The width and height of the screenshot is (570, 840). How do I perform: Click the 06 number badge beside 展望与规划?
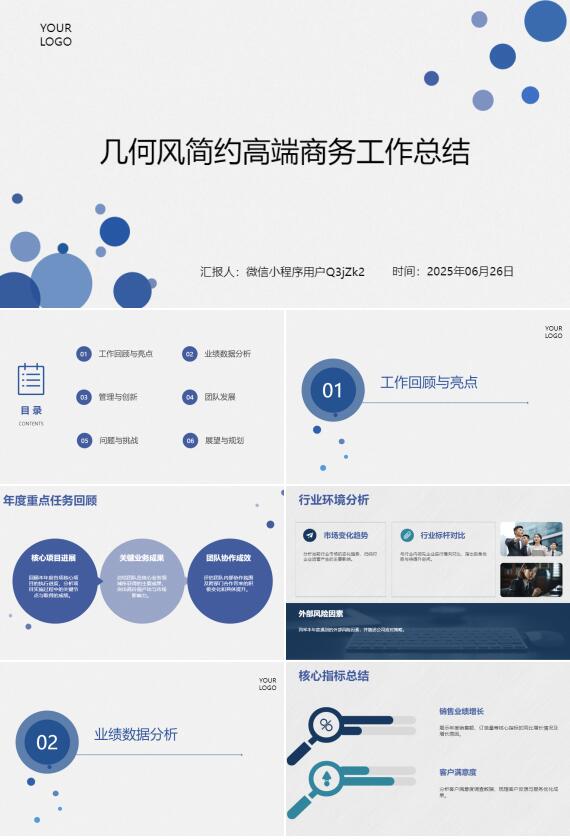pos(190,441)
